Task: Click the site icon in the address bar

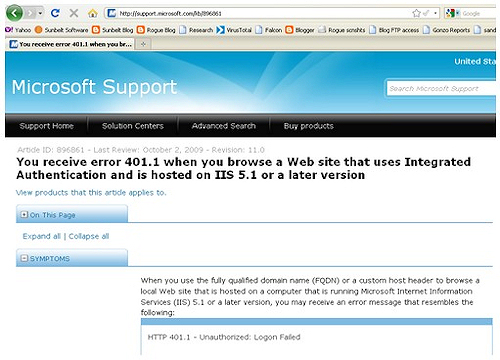Action: 112,13
